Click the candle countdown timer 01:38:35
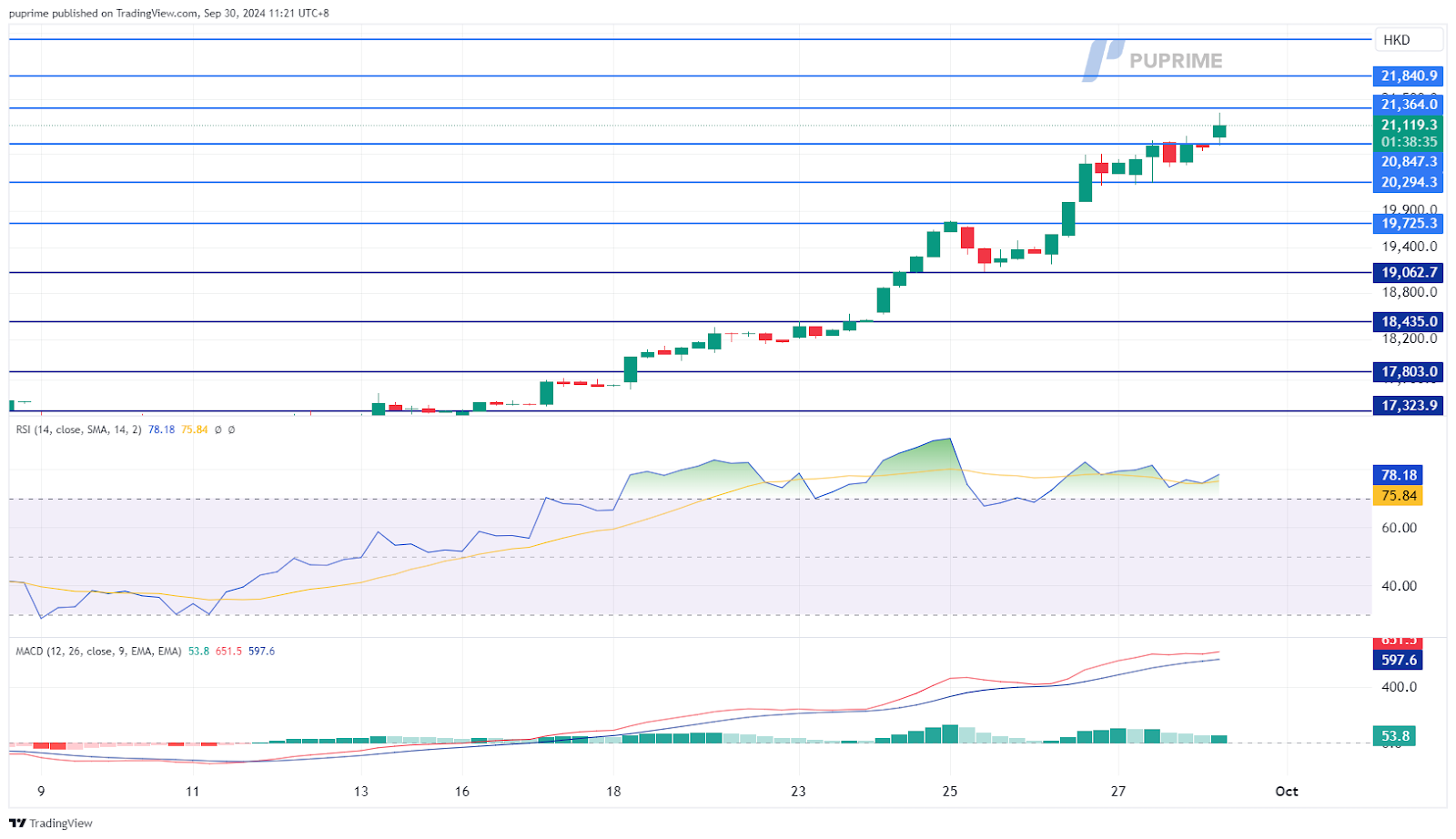1456x839 pixels. (x=1409, y=142)
